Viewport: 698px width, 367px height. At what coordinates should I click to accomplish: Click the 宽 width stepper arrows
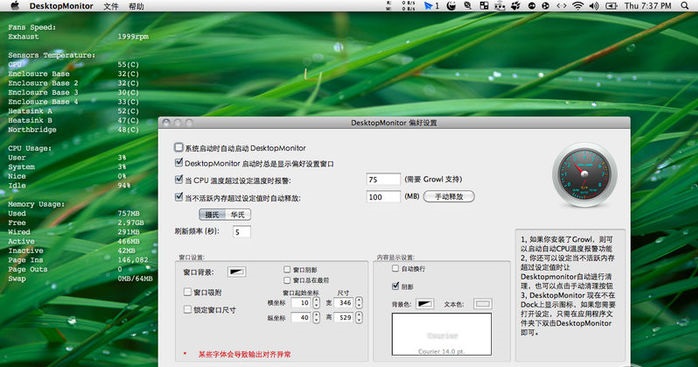(x=359, y=303)
